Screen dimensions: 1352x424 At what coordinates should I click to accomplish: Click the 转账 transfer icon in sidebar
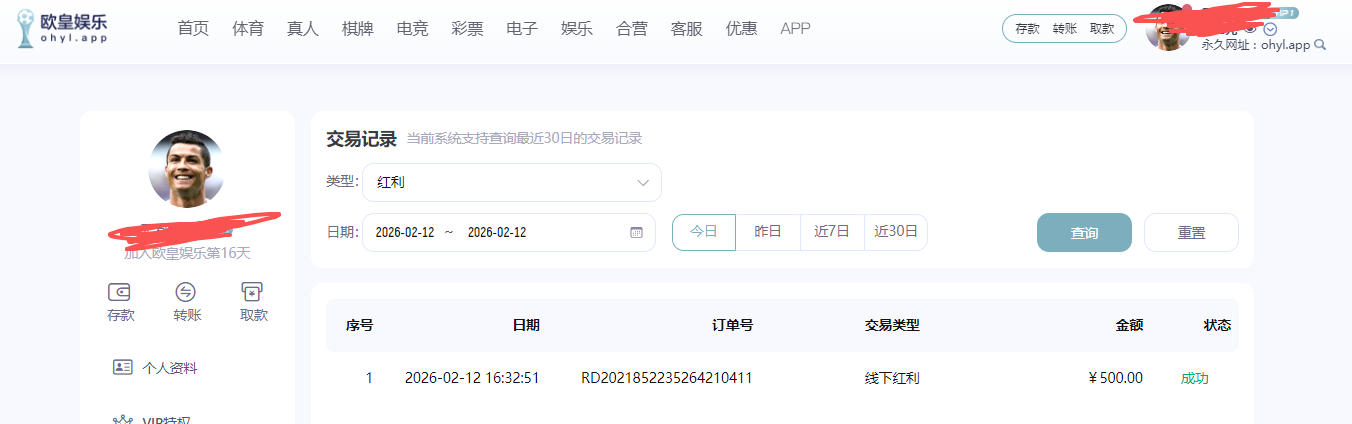[x=186, y=292]
